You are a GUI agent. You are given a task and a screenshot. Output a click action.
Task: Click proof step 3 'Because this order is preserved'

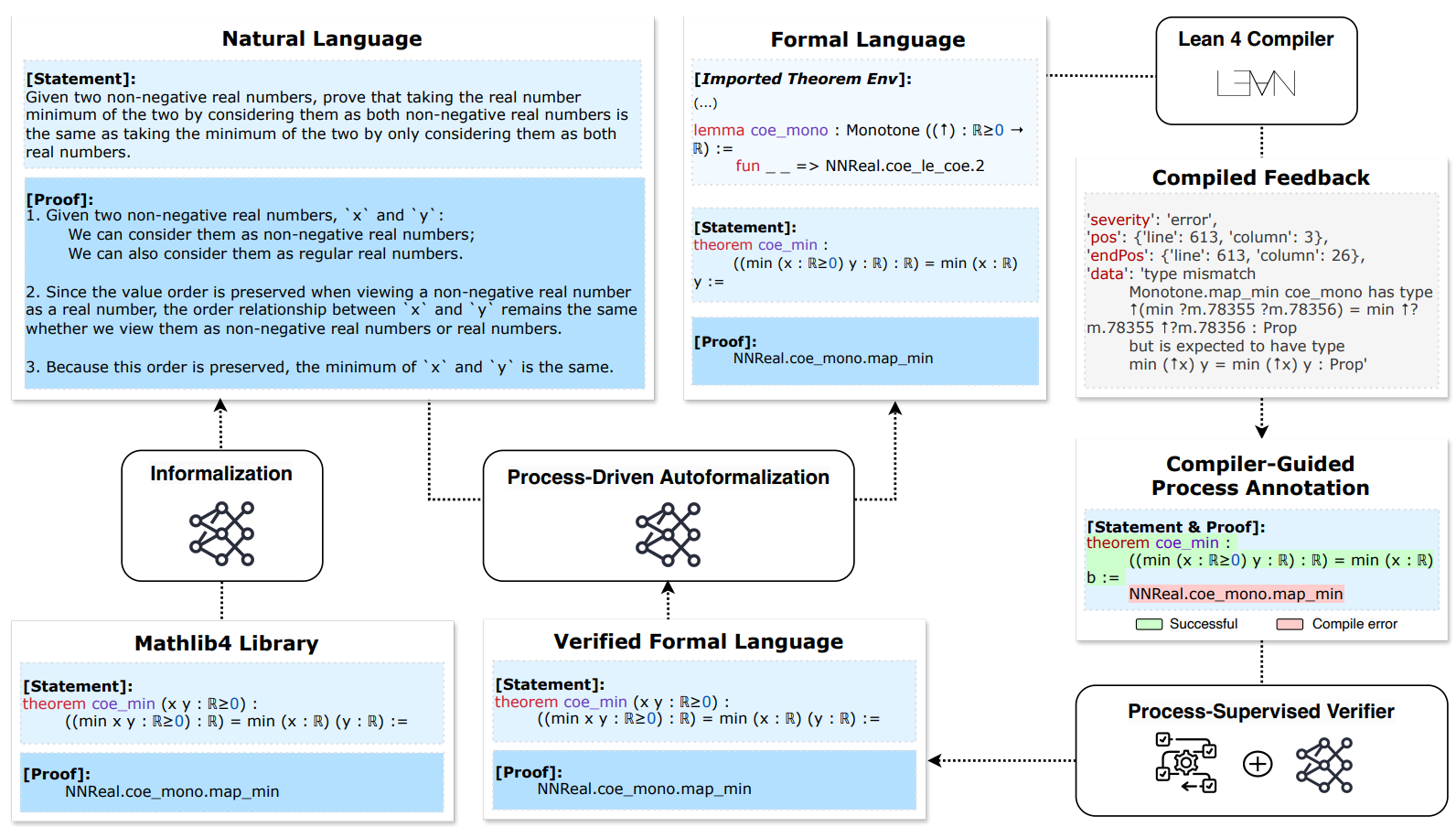pos(319,367)
